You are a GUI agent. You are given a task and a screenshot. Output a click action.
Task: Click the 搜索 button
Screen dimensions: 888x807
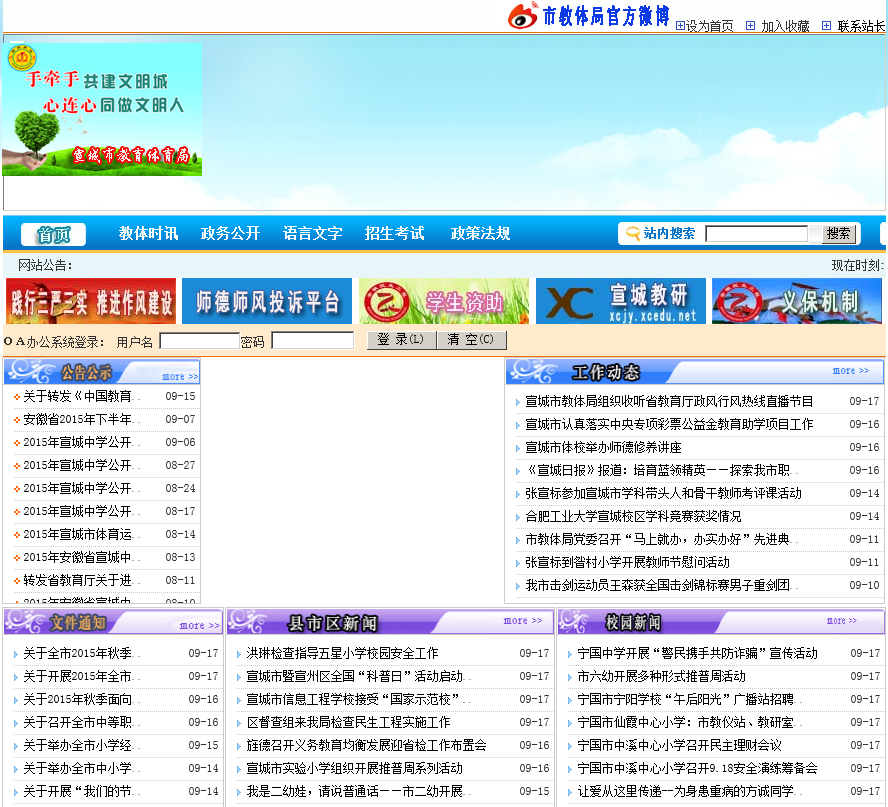tap(838, 233)
